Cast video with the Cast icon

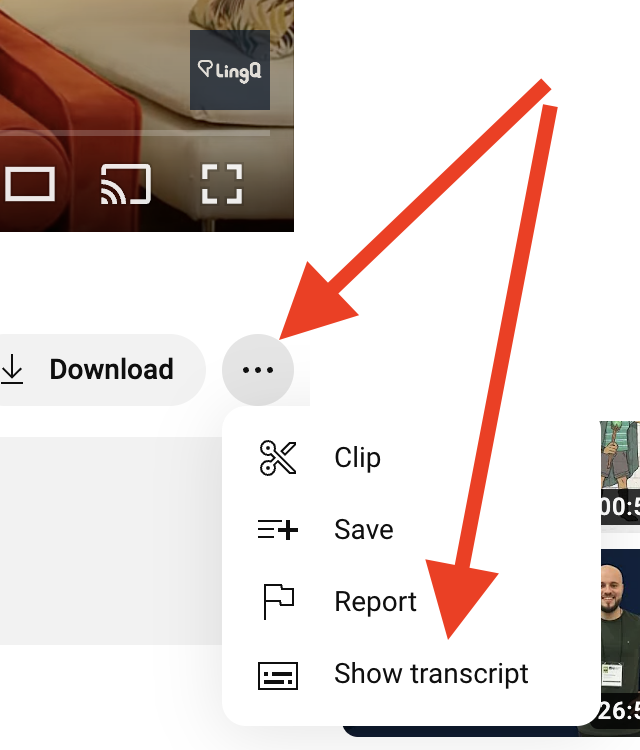pyautogui.click(x=126, y=184)
